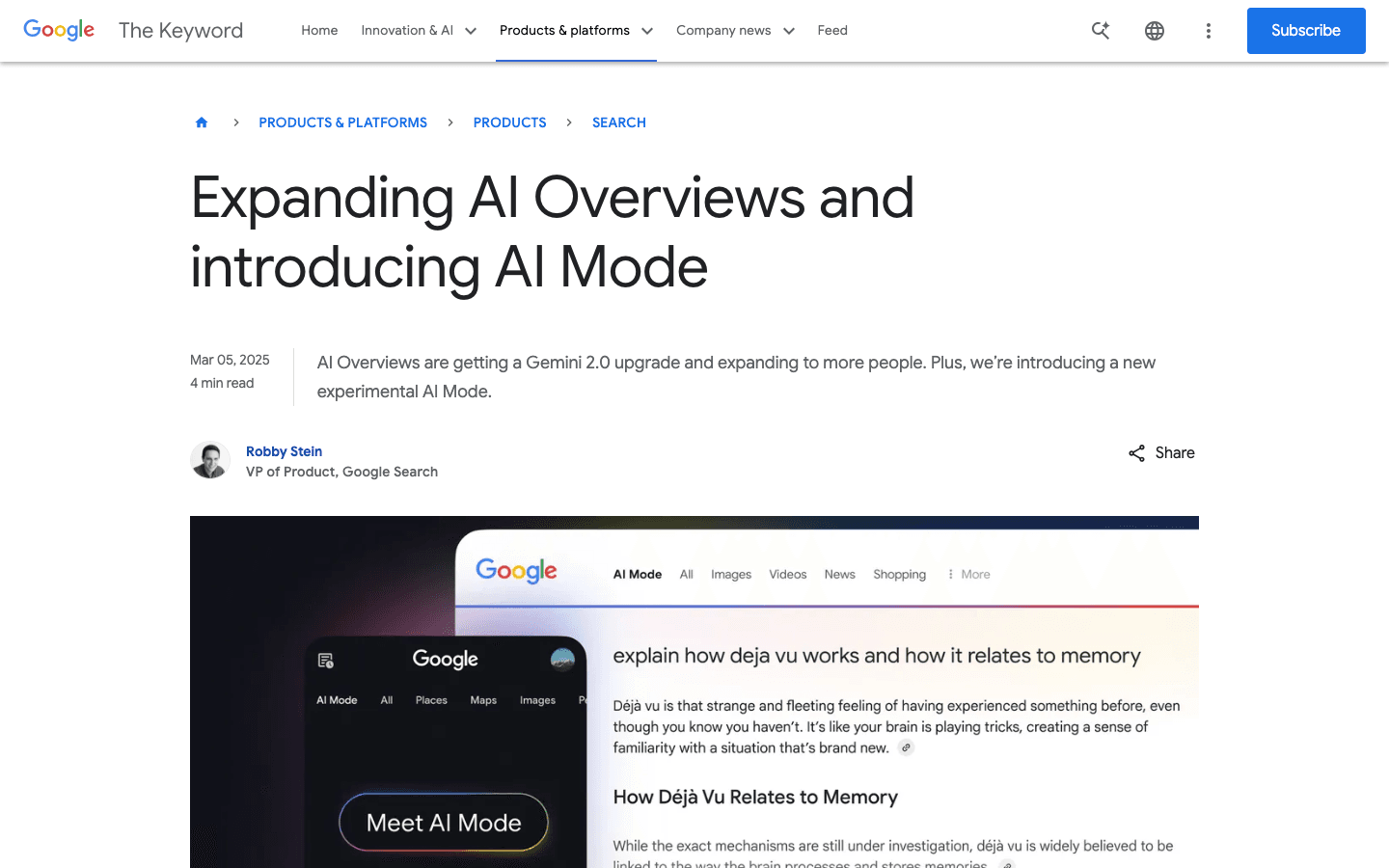Click the Subscribe button
Screen dimensions: 1389x868
point(1306,31)
